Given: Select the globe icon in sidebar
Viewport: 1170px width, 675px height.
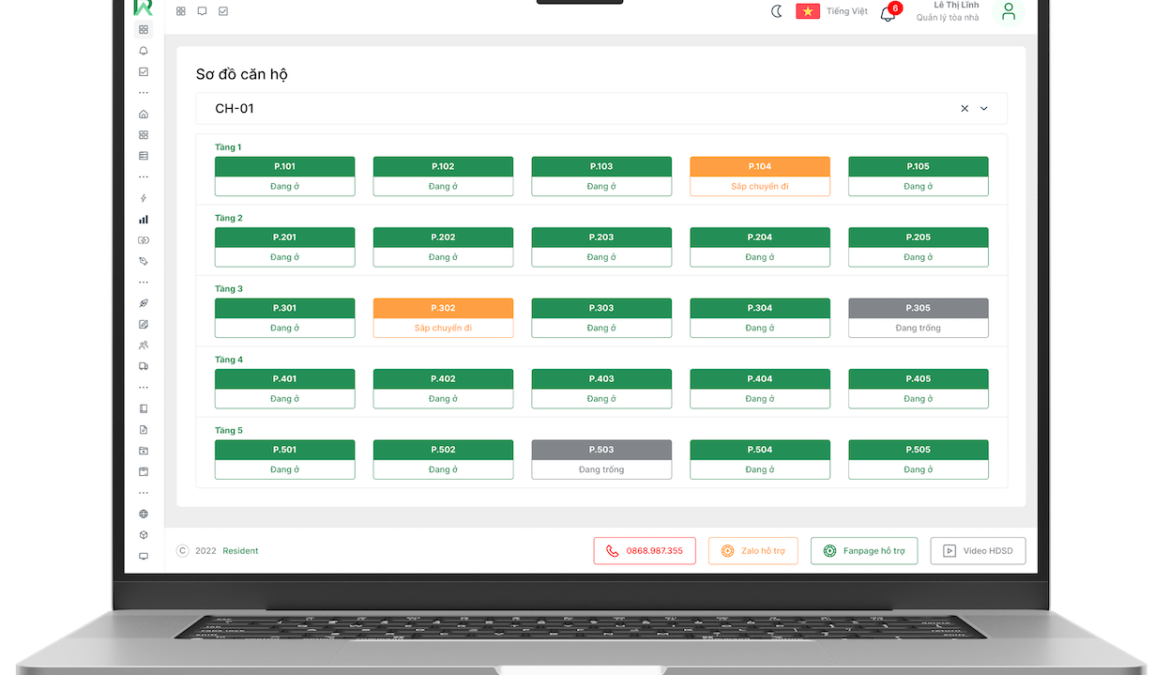Looking at the screenshot, I should tap(143, 514).
